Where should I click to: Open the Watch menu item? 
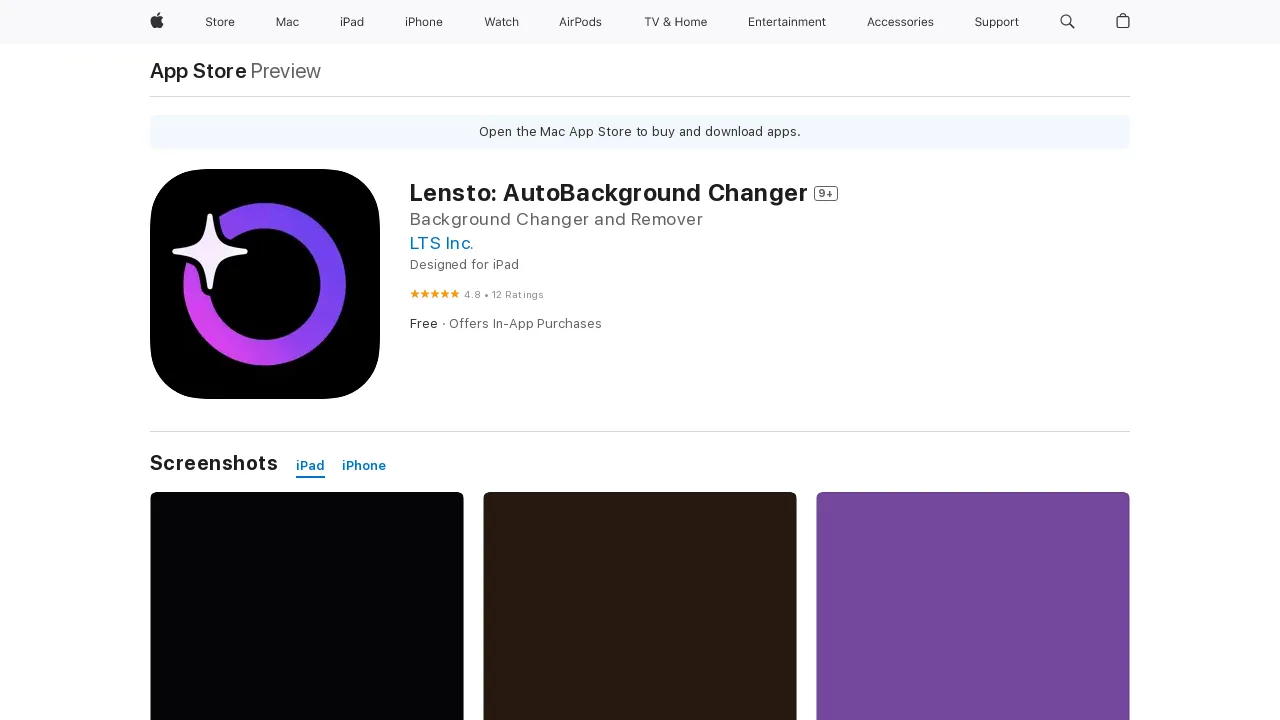[x=501, y=22]
